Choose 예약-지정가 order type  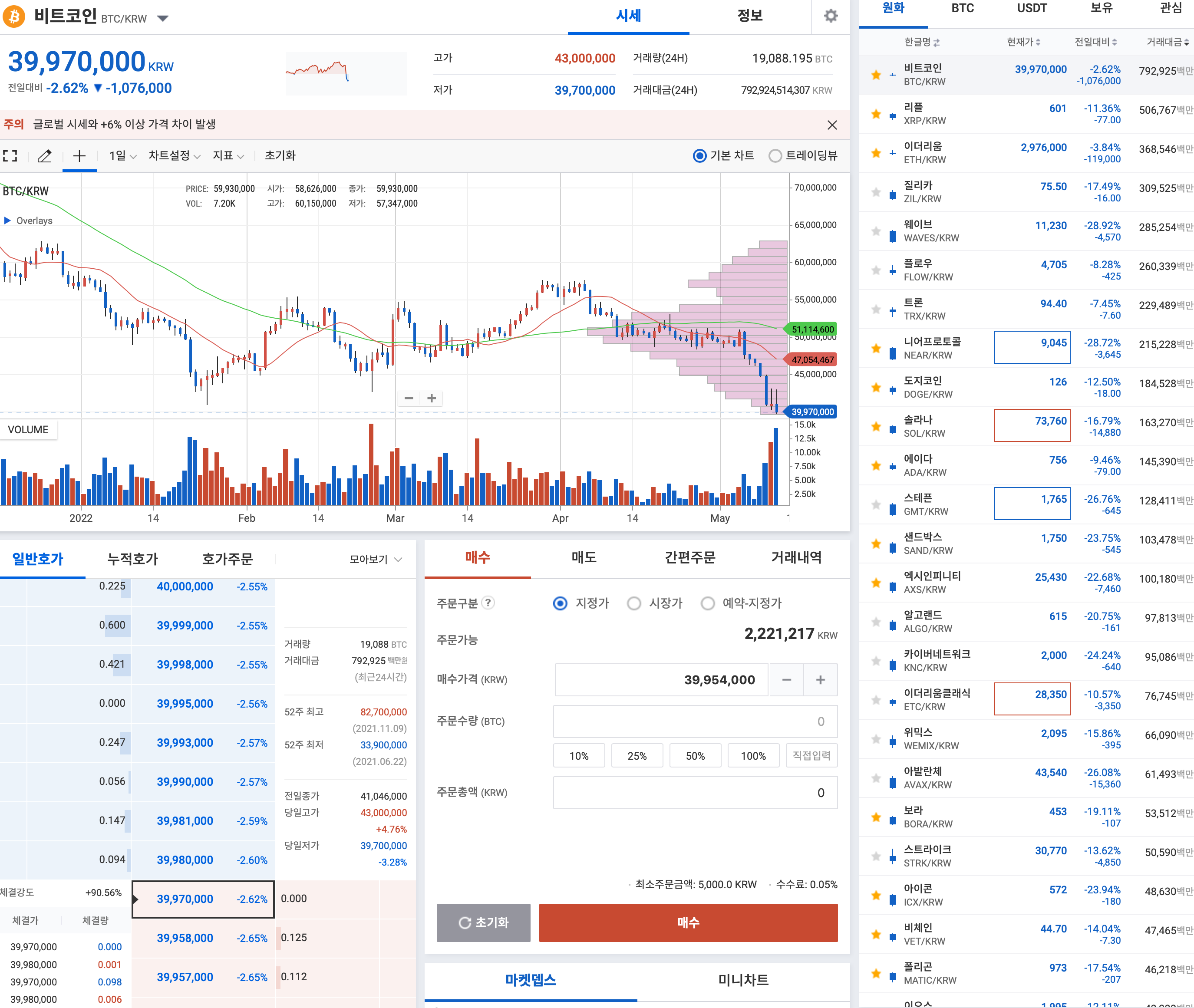pos(708,603)
